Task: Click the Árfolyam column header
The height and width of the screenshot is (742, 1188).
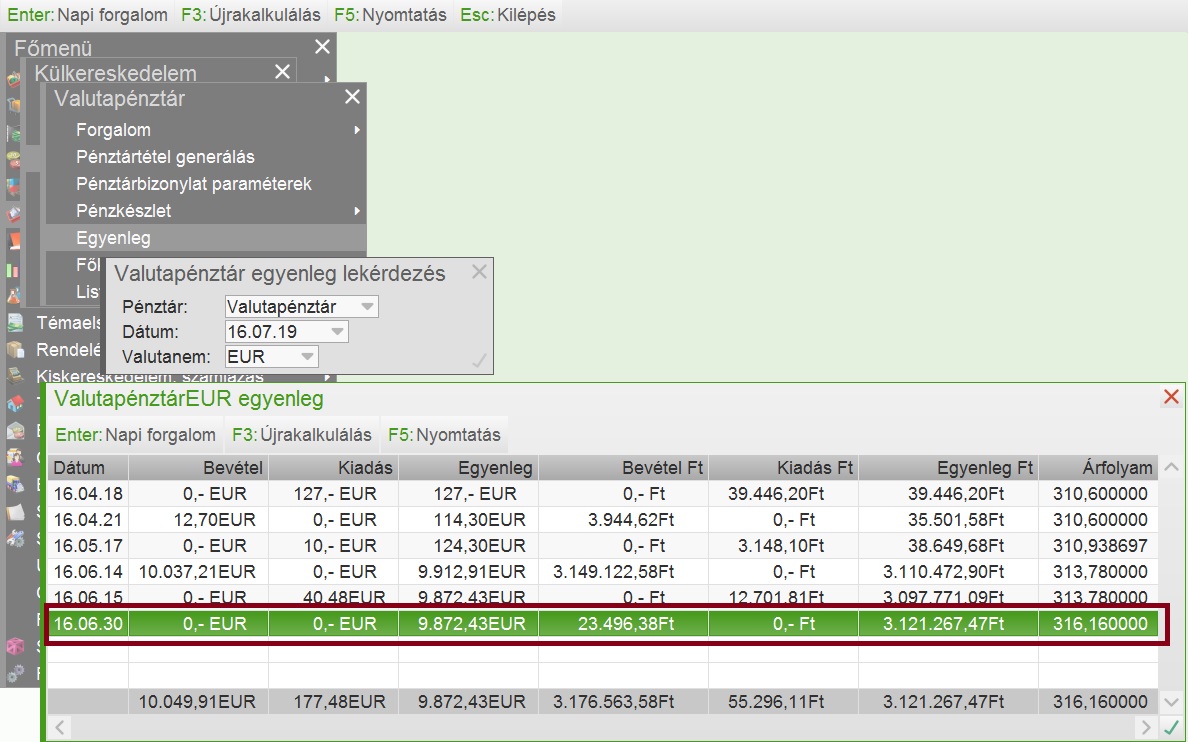Action: point(1099,468)
